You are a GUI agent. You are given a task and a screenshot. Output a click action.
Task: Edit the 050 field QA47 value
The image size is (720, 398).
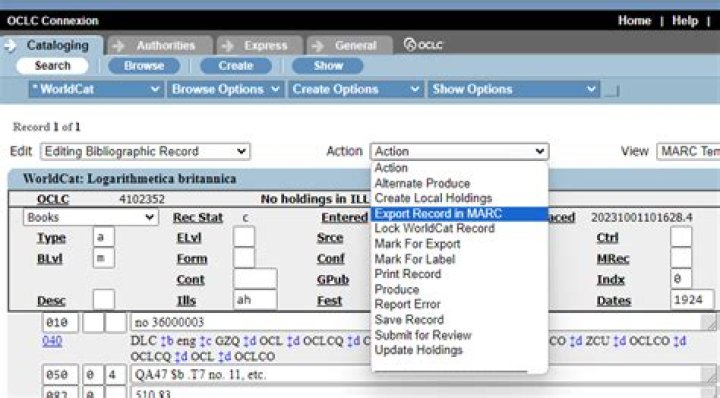pos(422,375)
